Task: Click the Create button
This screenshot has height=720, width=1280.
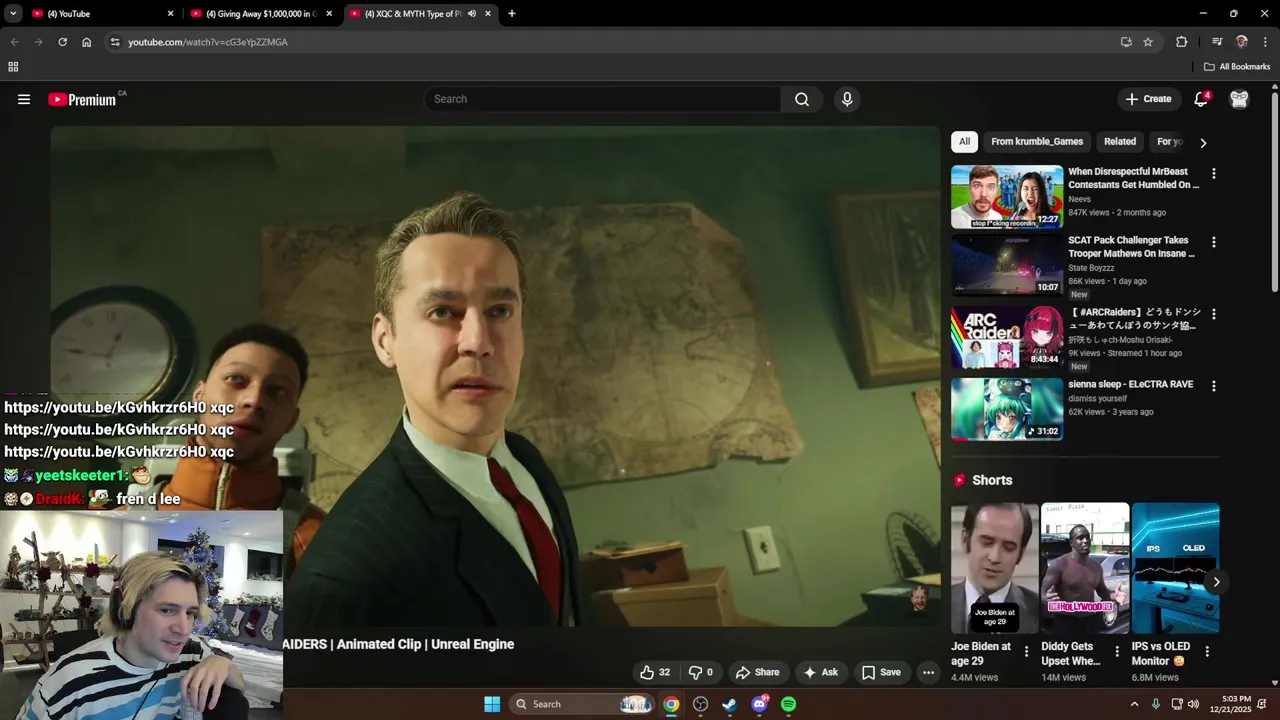Action: (x=1148, y=99)
